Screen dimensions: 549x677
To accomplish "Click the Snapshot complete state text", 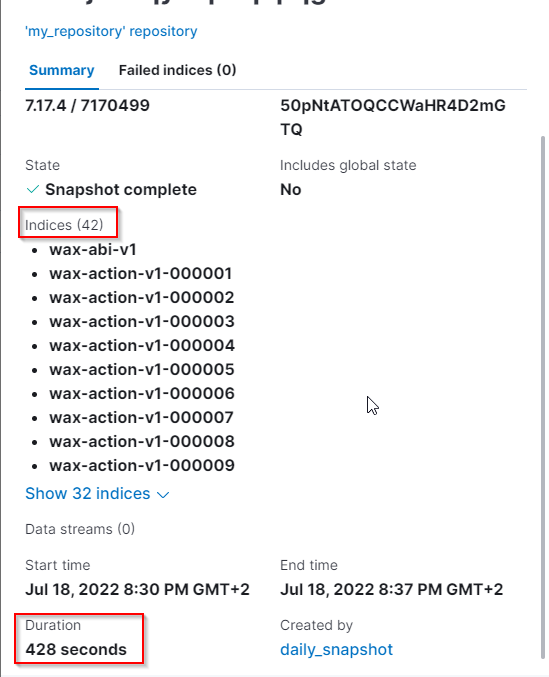I will click(x=121, y=190).
